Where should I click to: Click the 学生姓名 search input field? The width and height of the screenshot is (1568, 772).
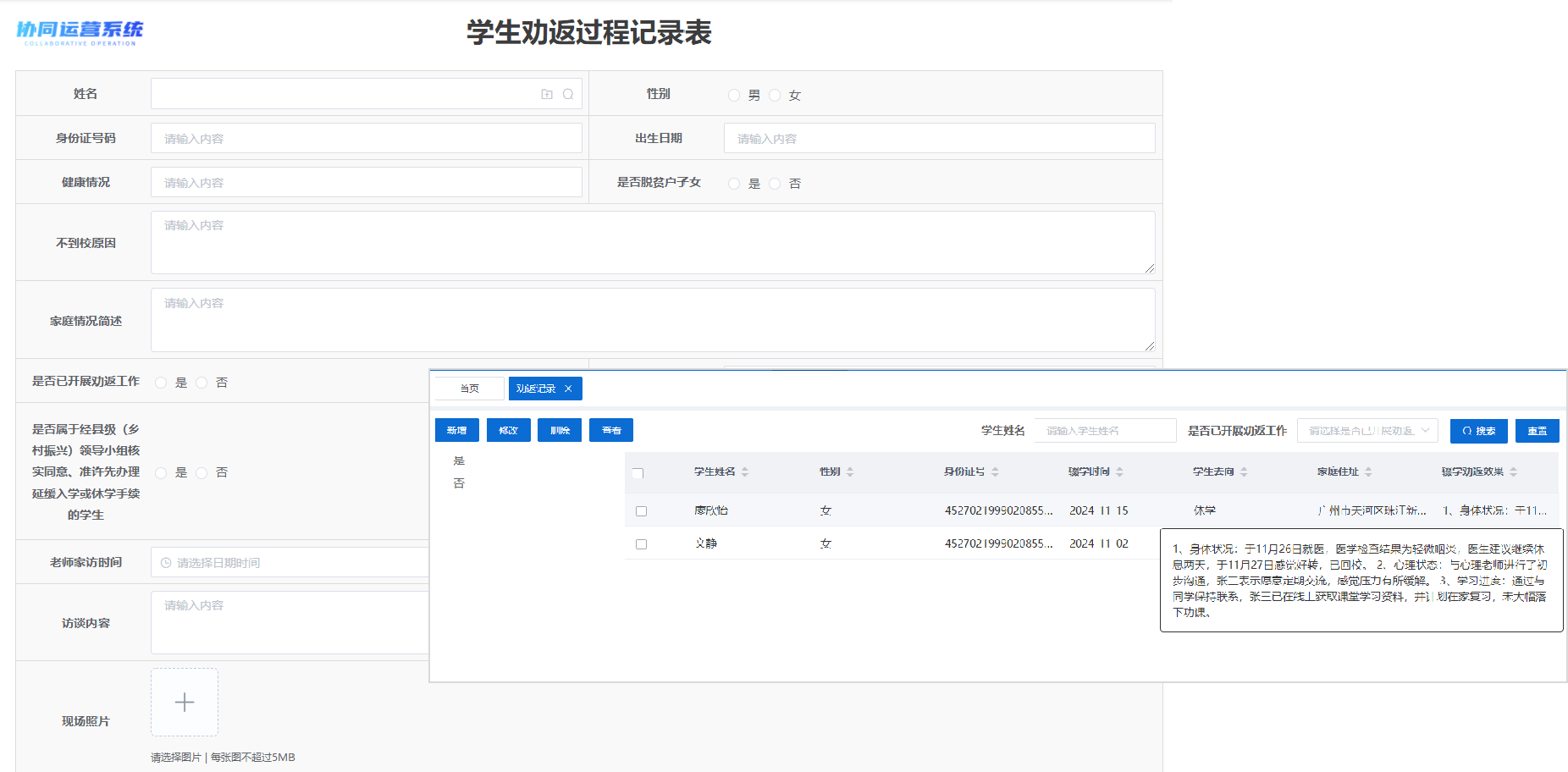[1104, 431]
